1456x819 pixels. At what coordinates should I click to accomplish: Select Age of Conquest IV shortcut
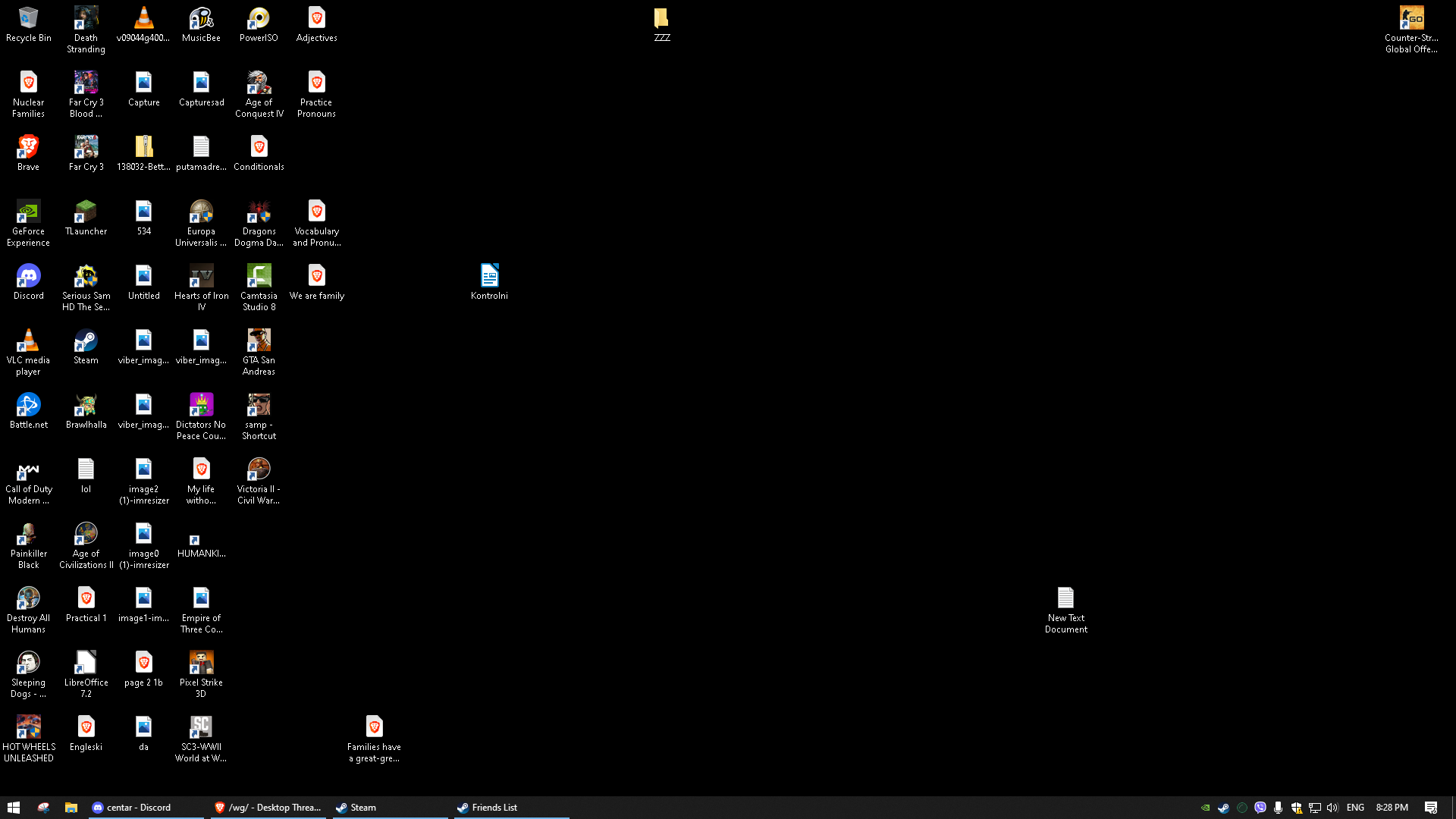point(259,94)
